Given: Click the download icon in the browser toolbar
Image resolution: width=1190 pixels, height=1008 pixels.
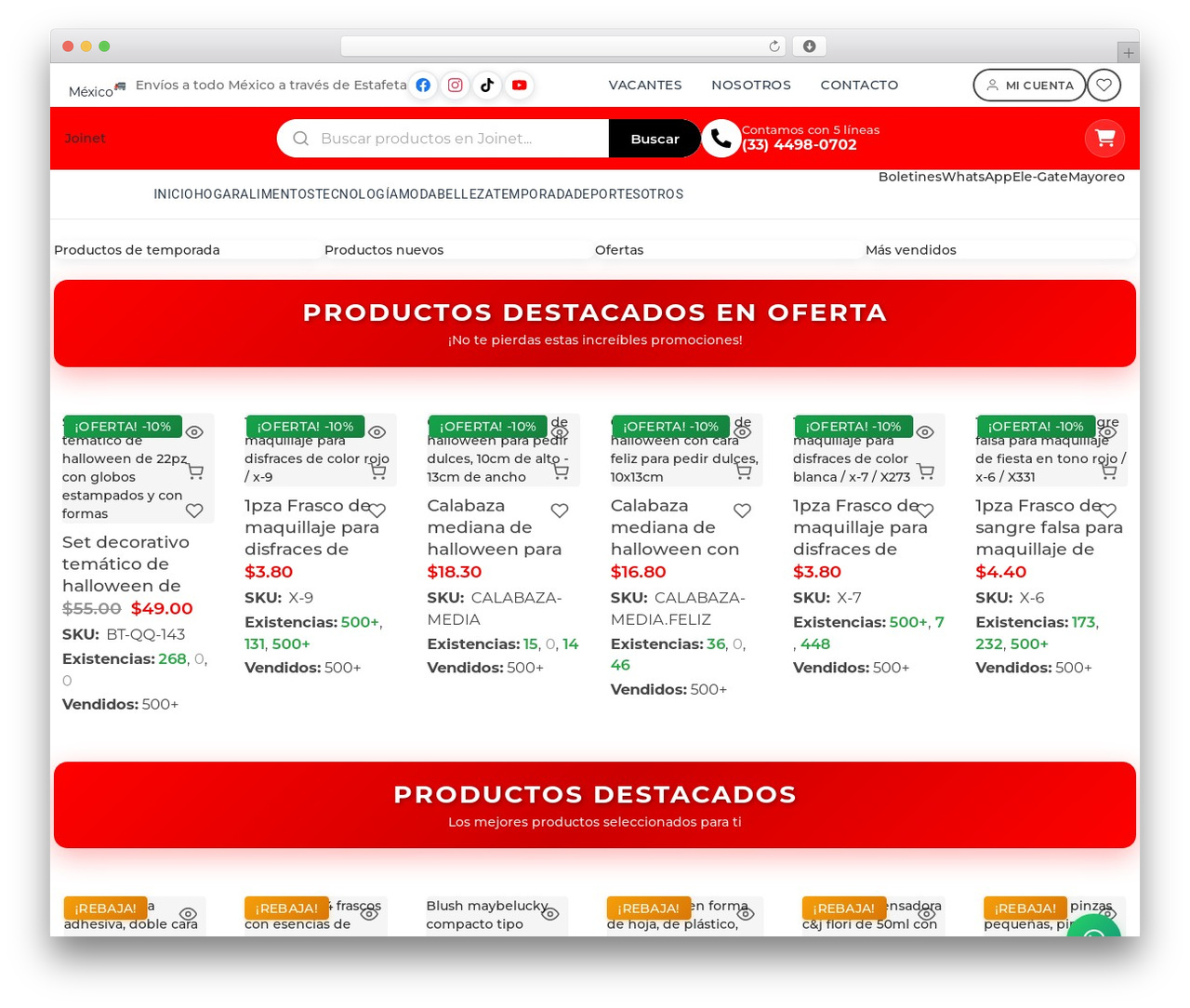Looking at the screenshot, I should pyautogui.click(x=810, y=46).
